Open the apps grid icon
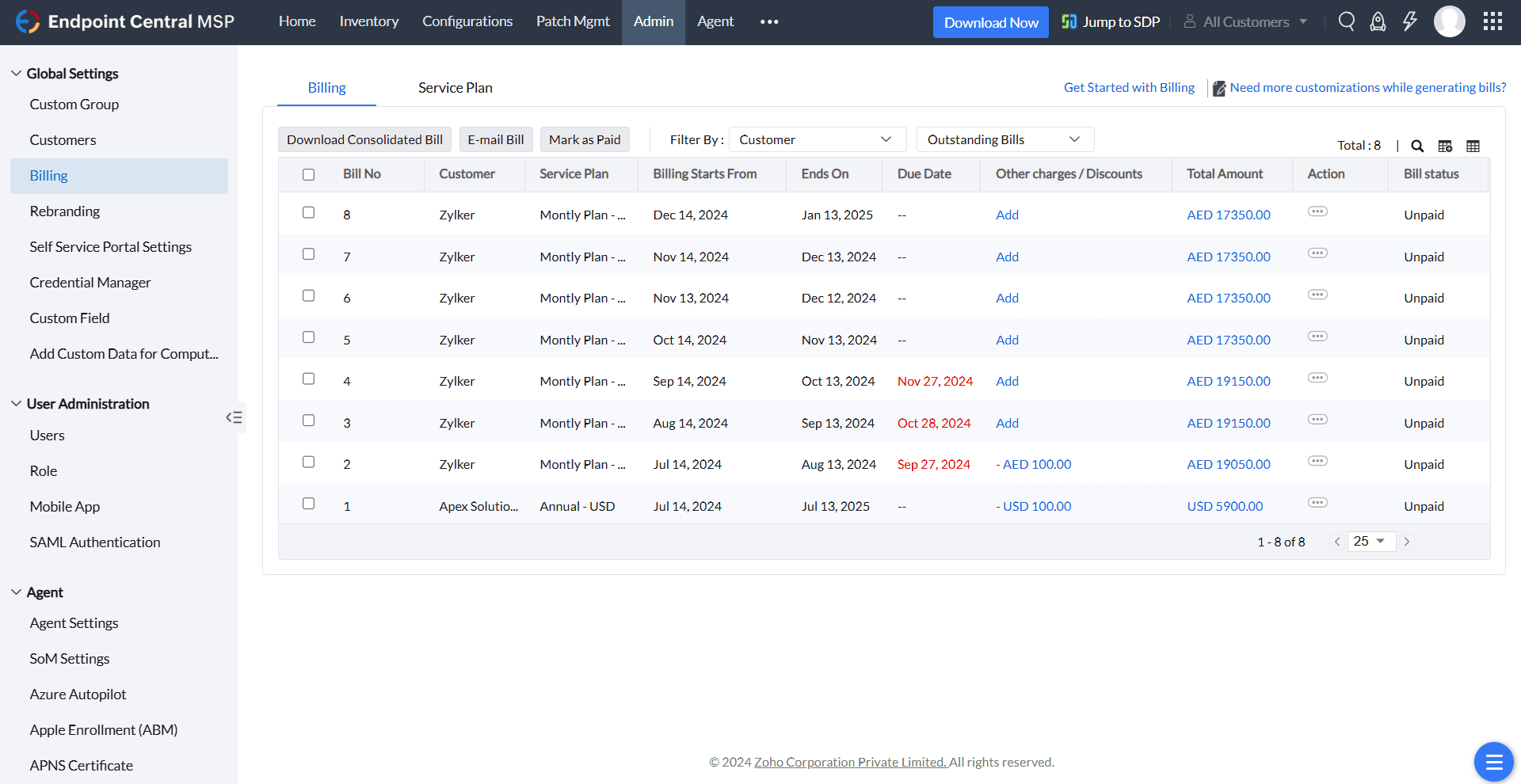The width and height of the screenshot is (1521, 784). coord(1492,21)
